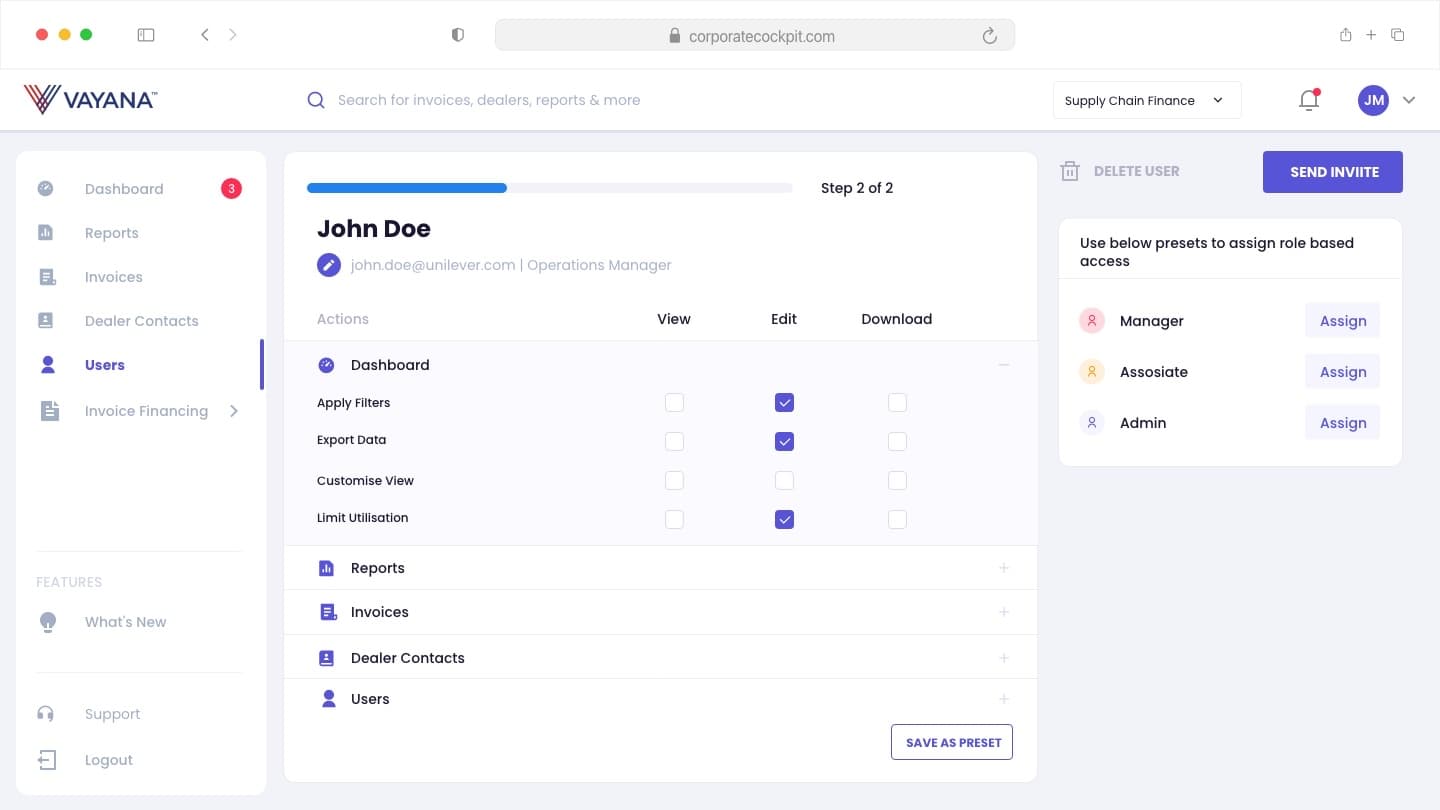The image size is (1440, 810).
Task: Uncheck Edit for Limit Utilisation
Action: tap(785, 519)
